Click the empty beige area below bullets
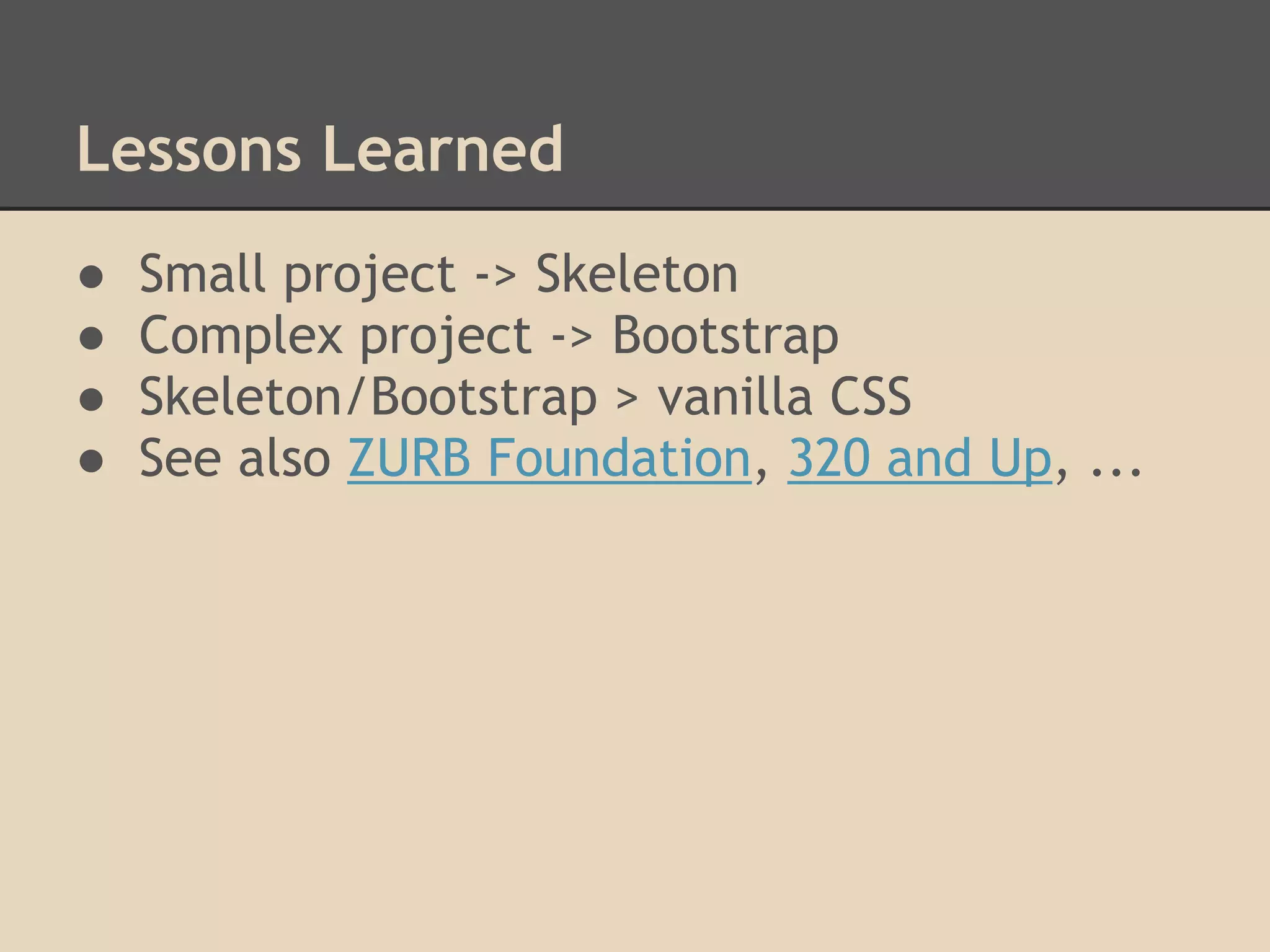This screenshot has width=1270, height=952. pyautogui.click(x=635, y=713)
